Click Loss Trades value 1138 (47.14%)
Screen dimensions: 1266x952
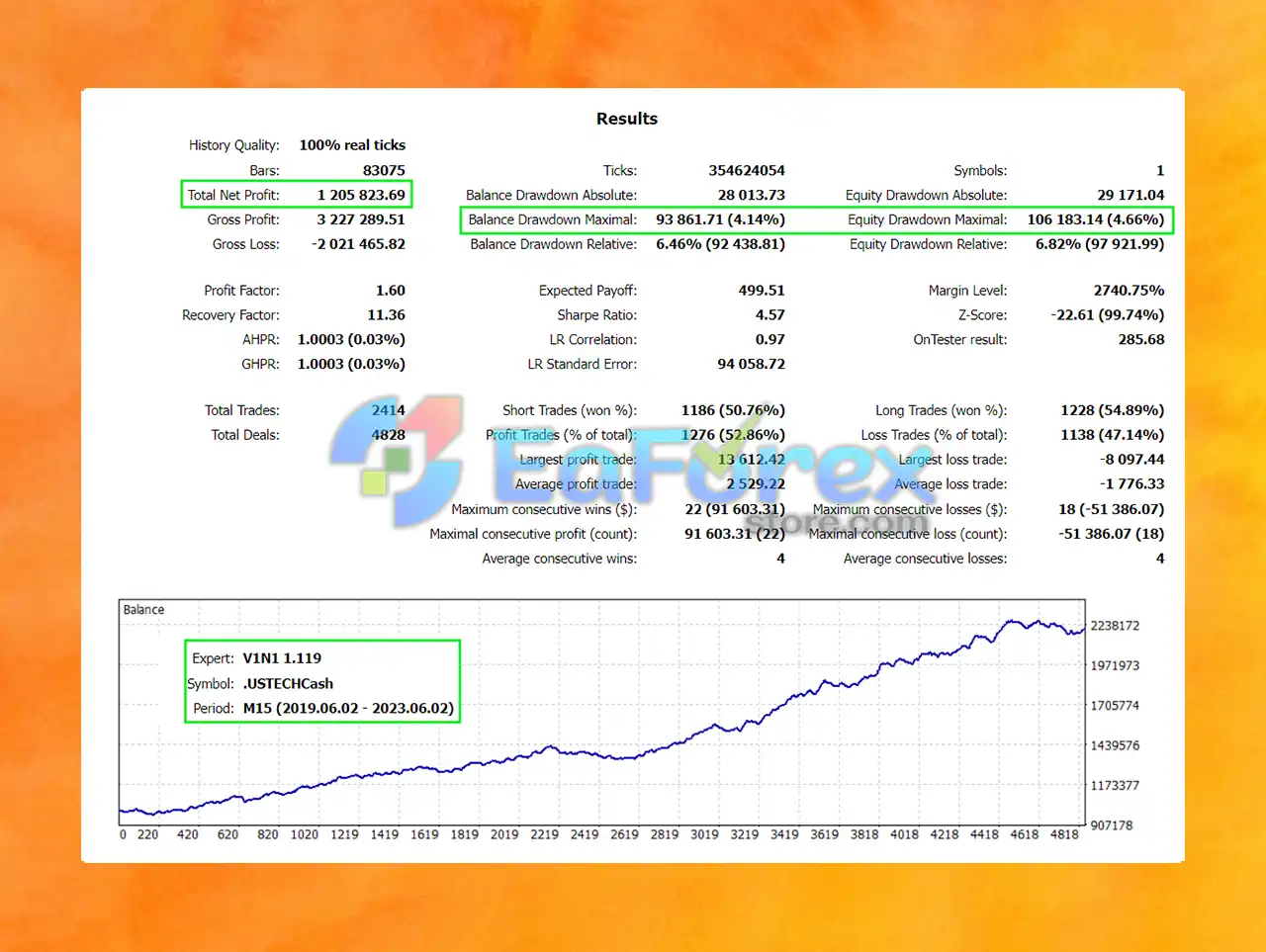[x=1113, y=435]
